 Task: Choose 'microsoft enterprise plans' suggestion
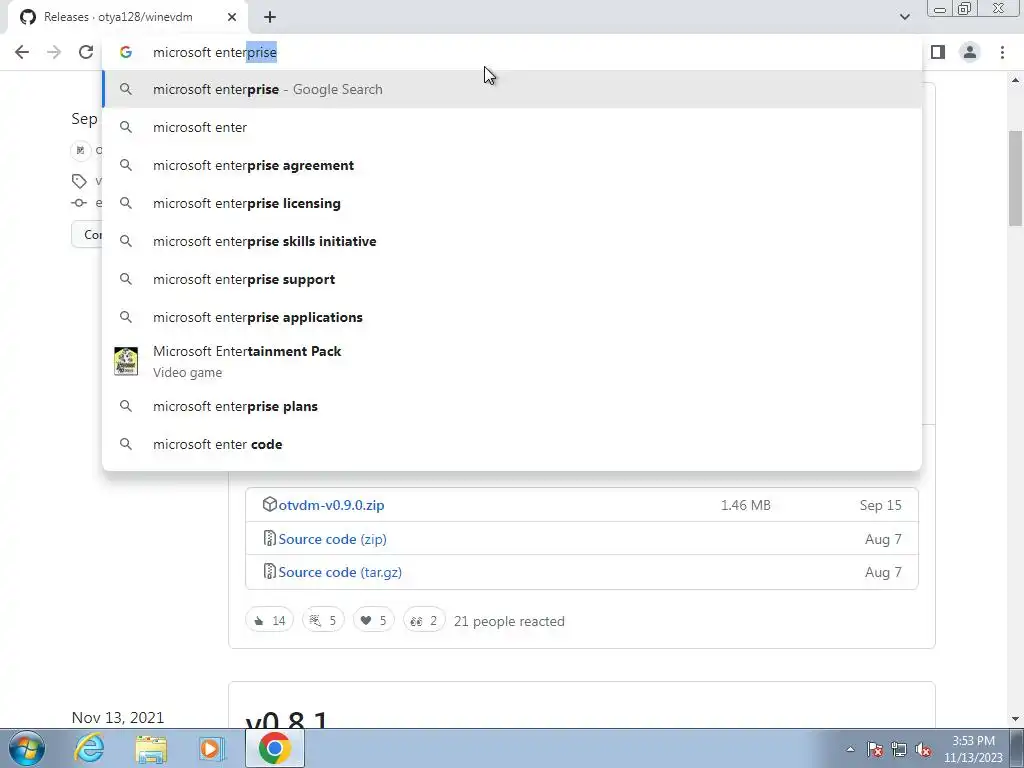pos(512,406)
